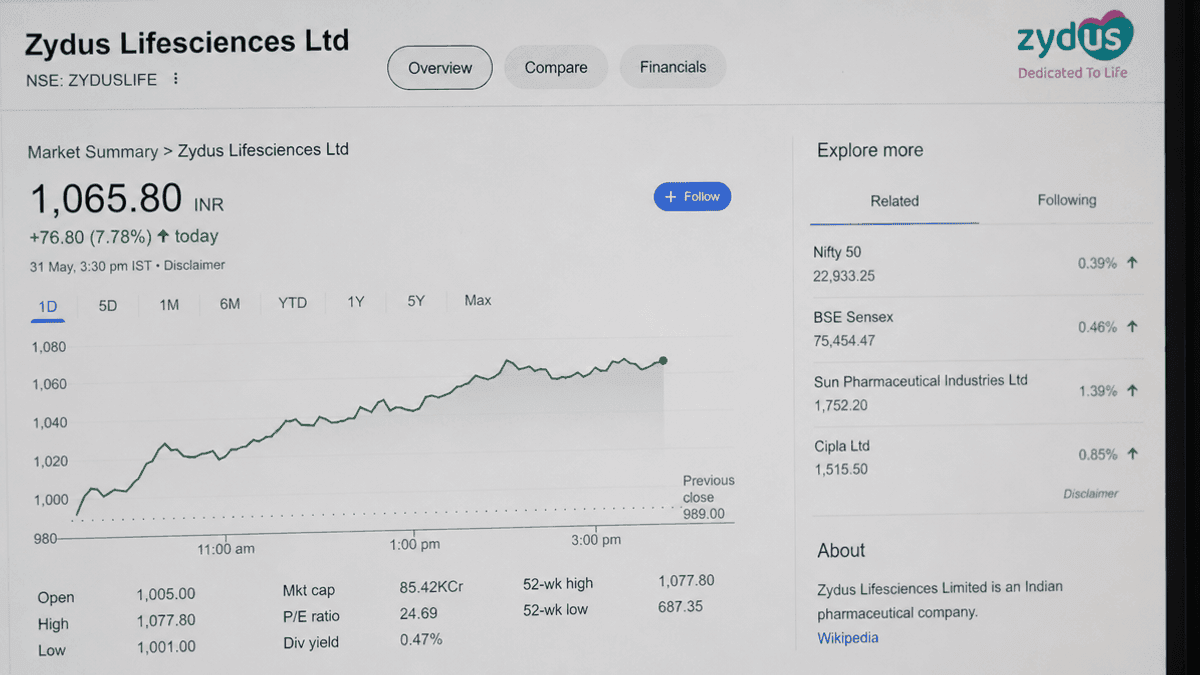
Task: Click the About section heading
Action: point(841,550)
